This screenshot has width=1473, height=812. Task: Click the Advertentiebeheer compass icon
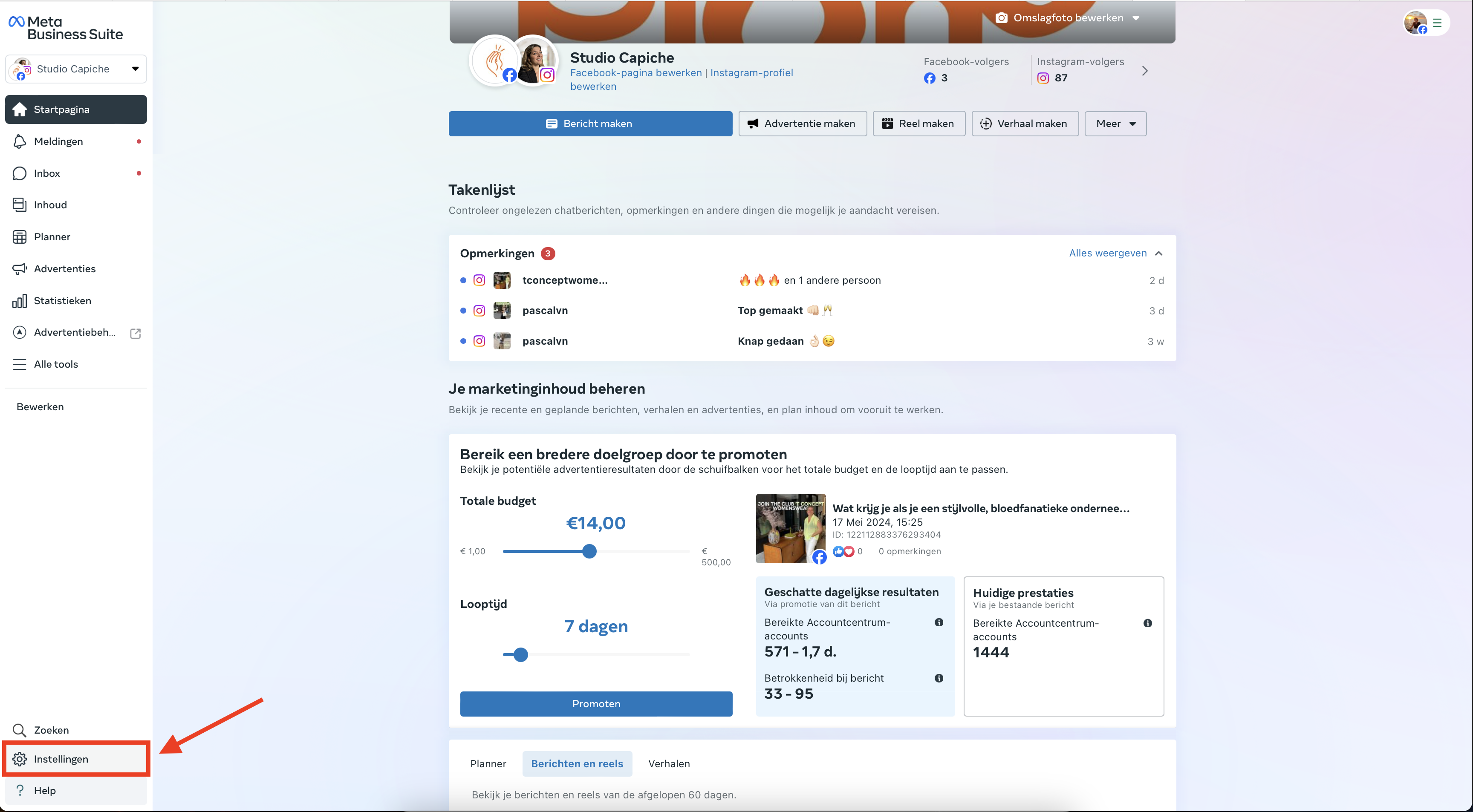20,332
